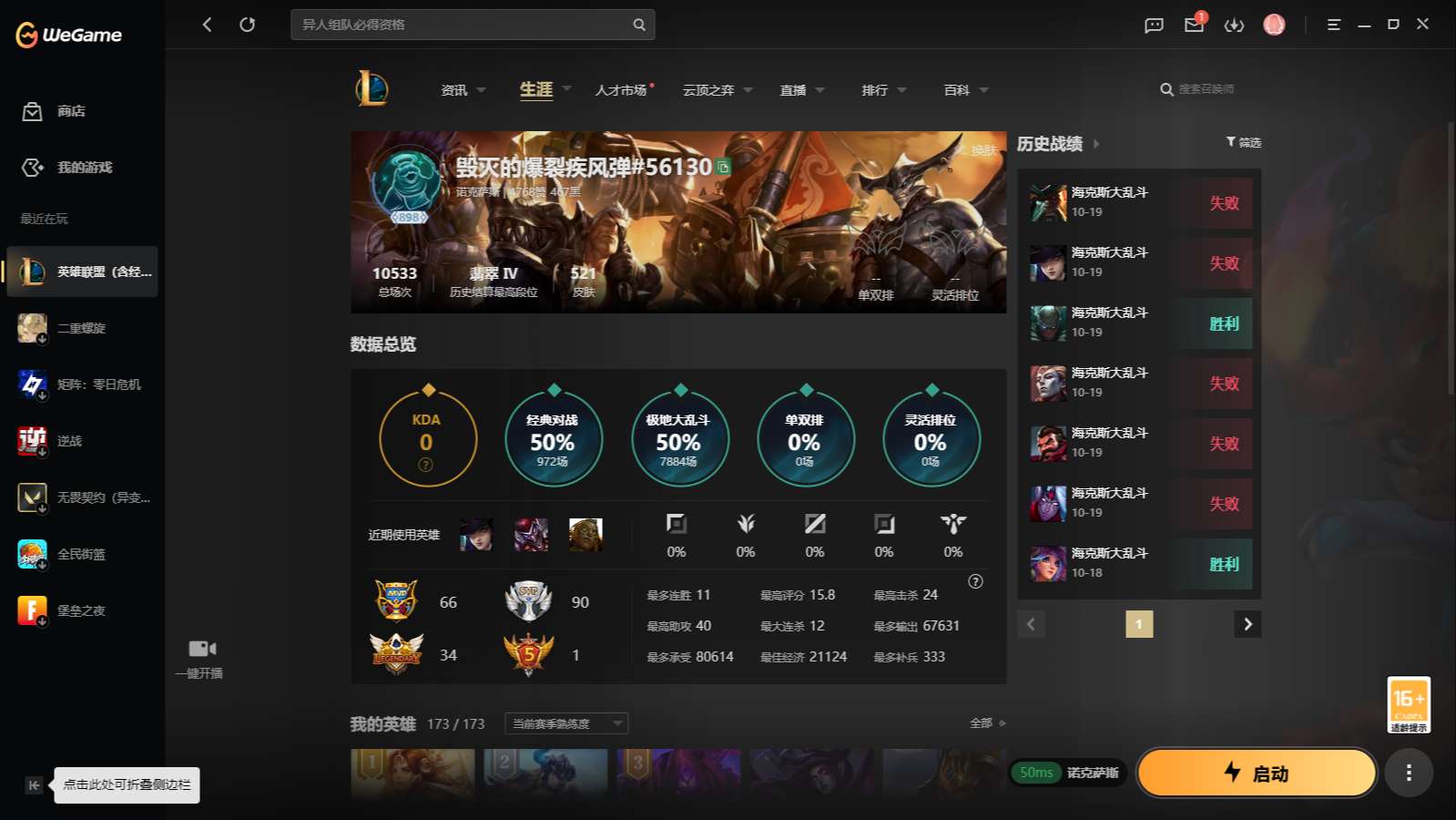Refresh the page with the reload icon
The width and height of the screenshot is (1456, 820).
point(247,25)
